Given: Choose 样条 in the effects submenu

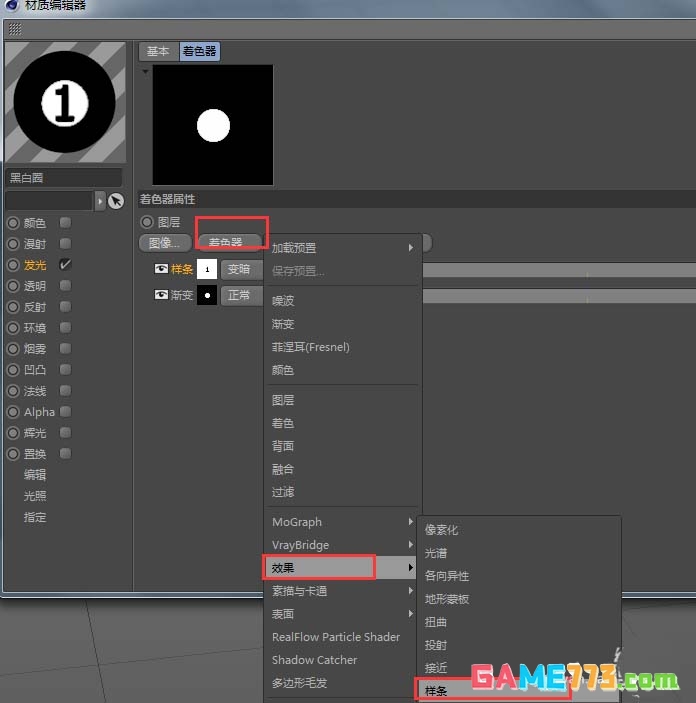Looking at the screenshot, I should coord(519,691).
